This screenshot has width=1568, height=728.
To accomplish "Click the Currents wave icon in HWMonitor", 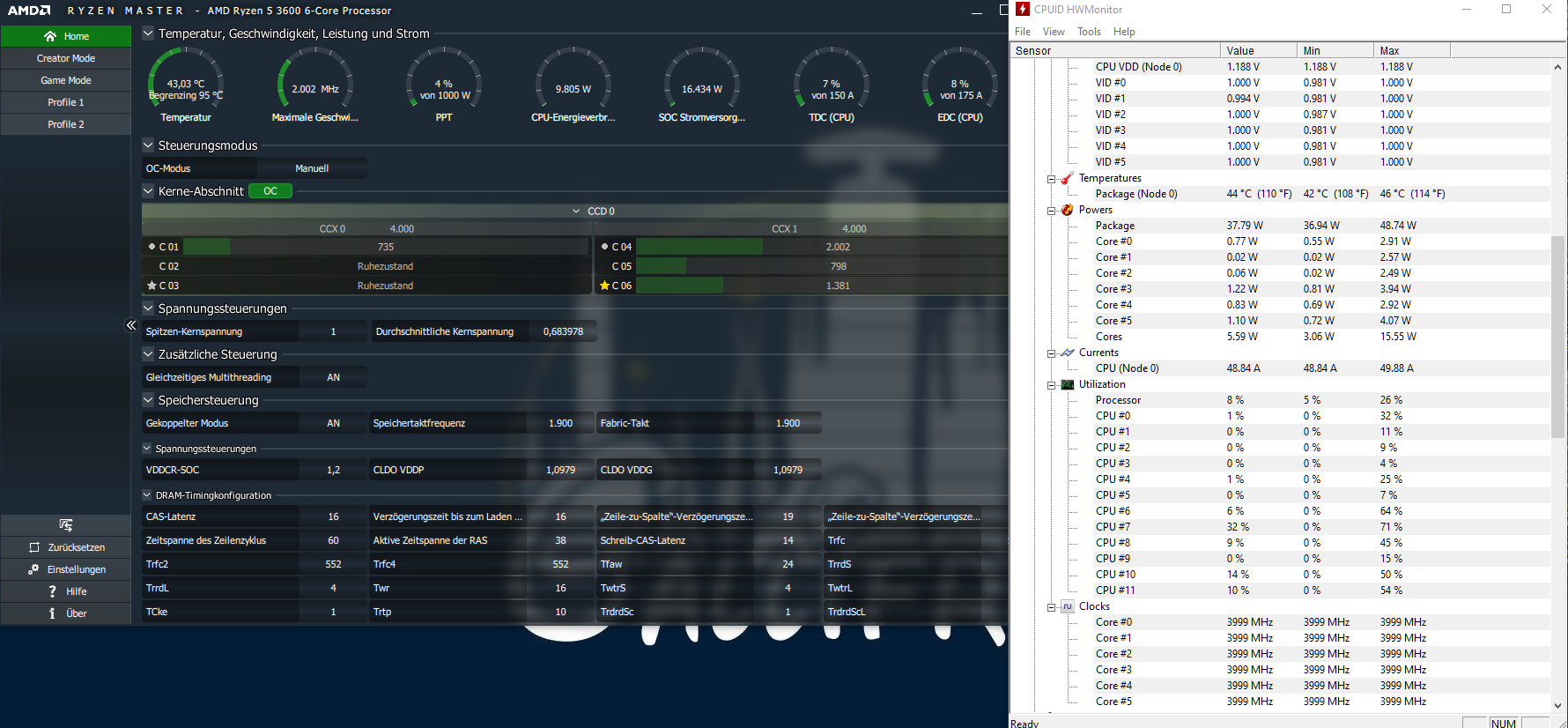I will click(x=1067, y=353).
